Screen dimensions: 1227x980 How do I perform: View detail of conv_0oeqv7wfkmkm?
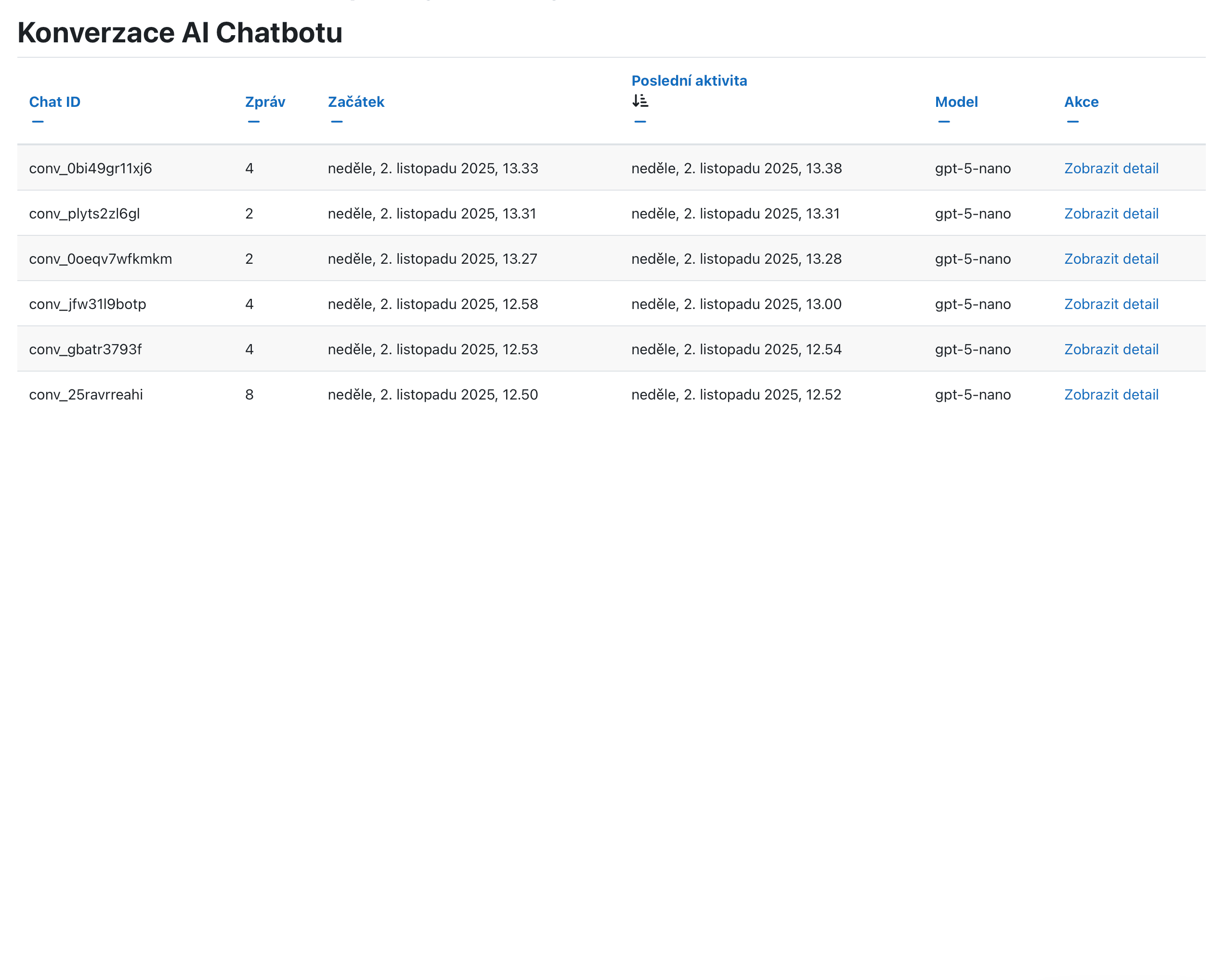click(1111, 259)
